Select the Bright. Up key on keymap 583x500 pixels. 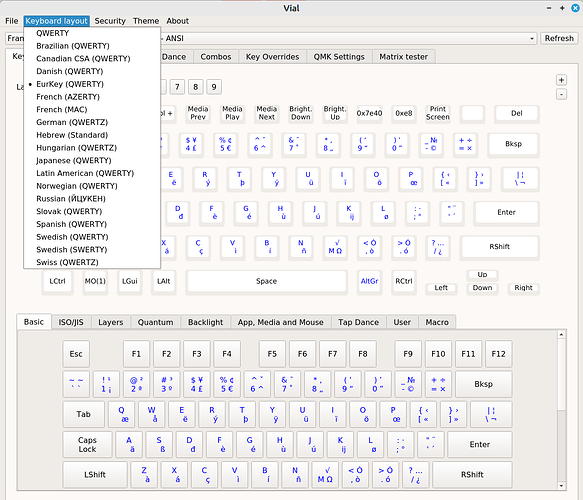tap(335, 113)
